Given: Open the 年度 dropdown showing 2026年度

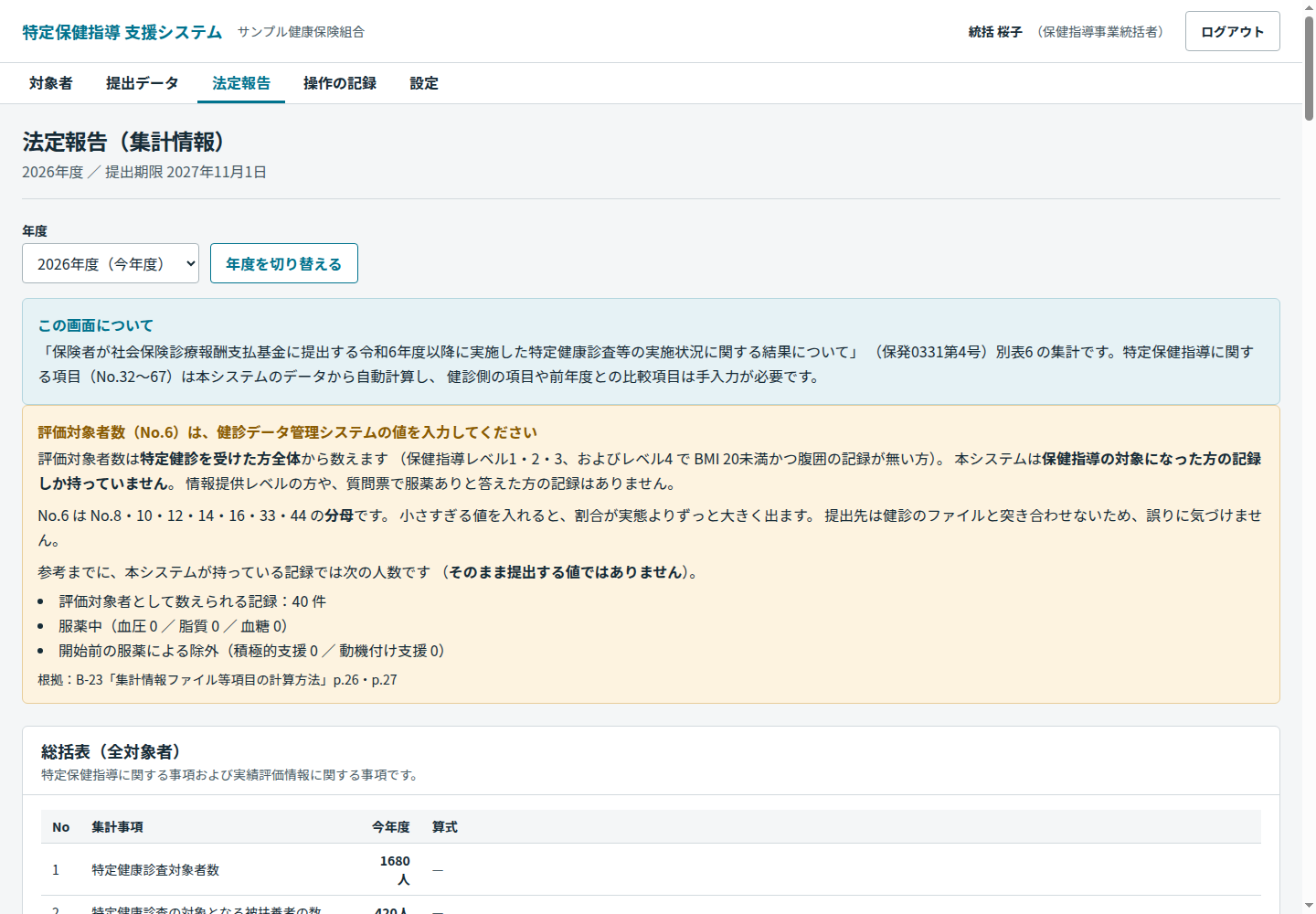Looking at the screenshot, I should click(x=111, y=263).
